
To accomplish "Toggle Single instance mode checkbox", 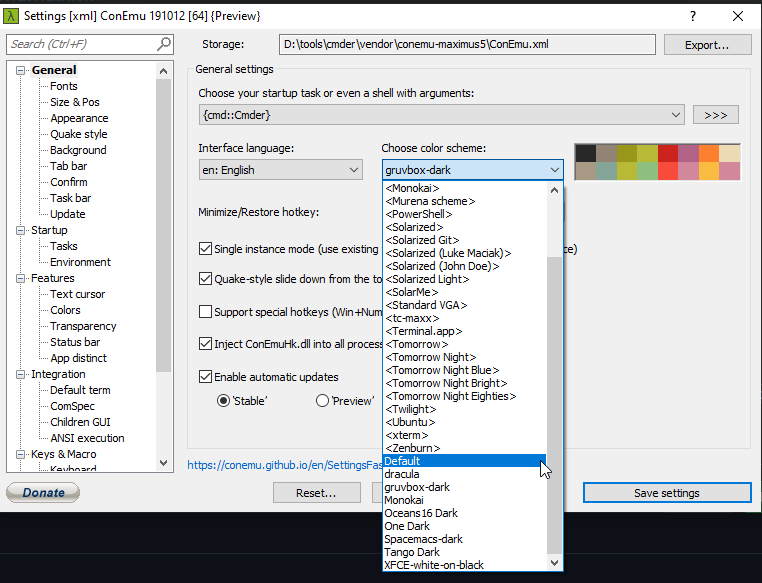I will pyautogui.click(x=206, y=249).
